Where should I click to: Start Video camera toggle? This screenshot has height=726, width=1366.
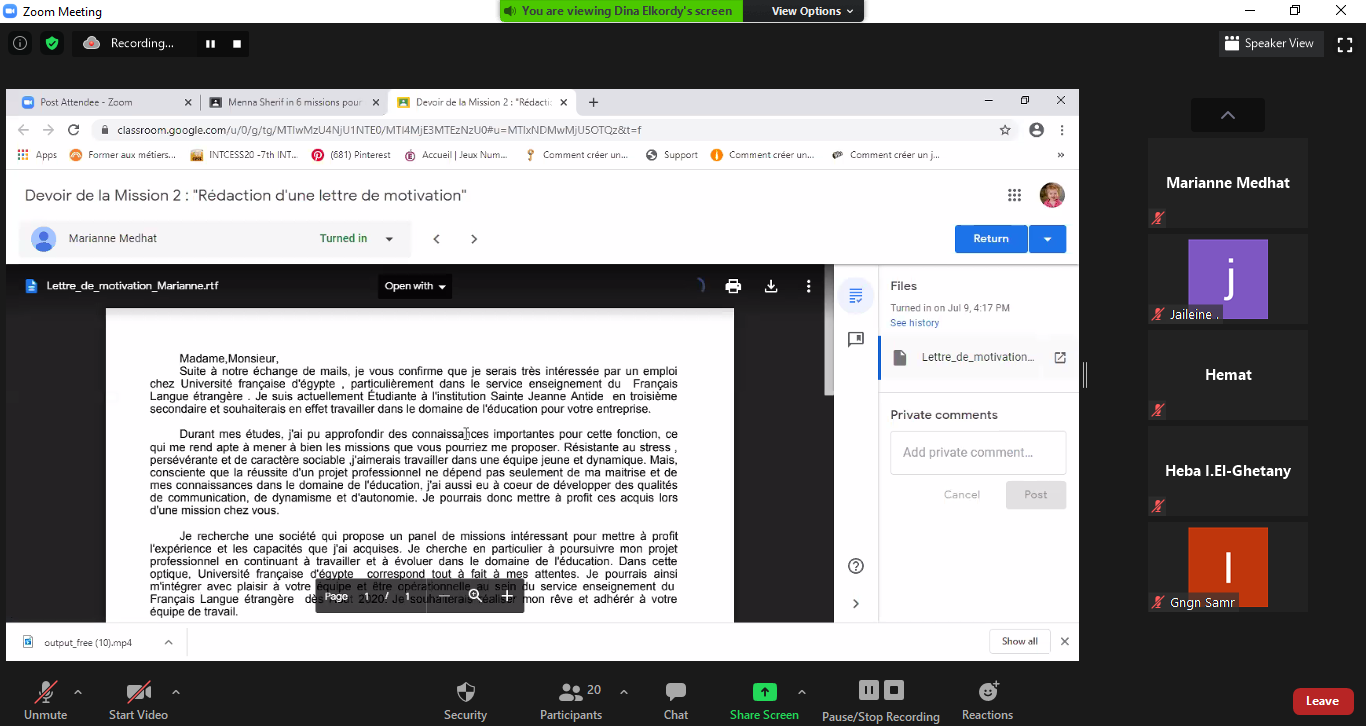coord(138,692)
